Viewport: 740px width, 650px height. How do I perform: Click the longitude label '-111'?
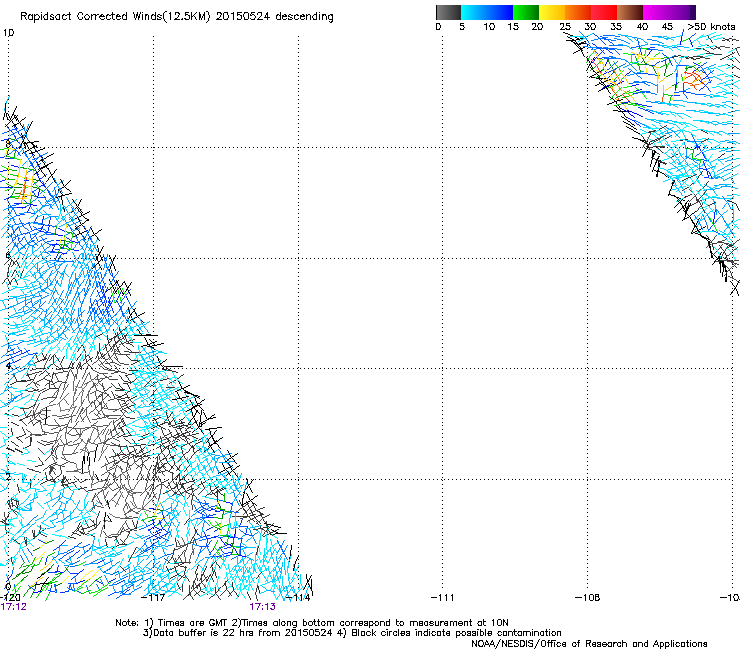[442, 598]
